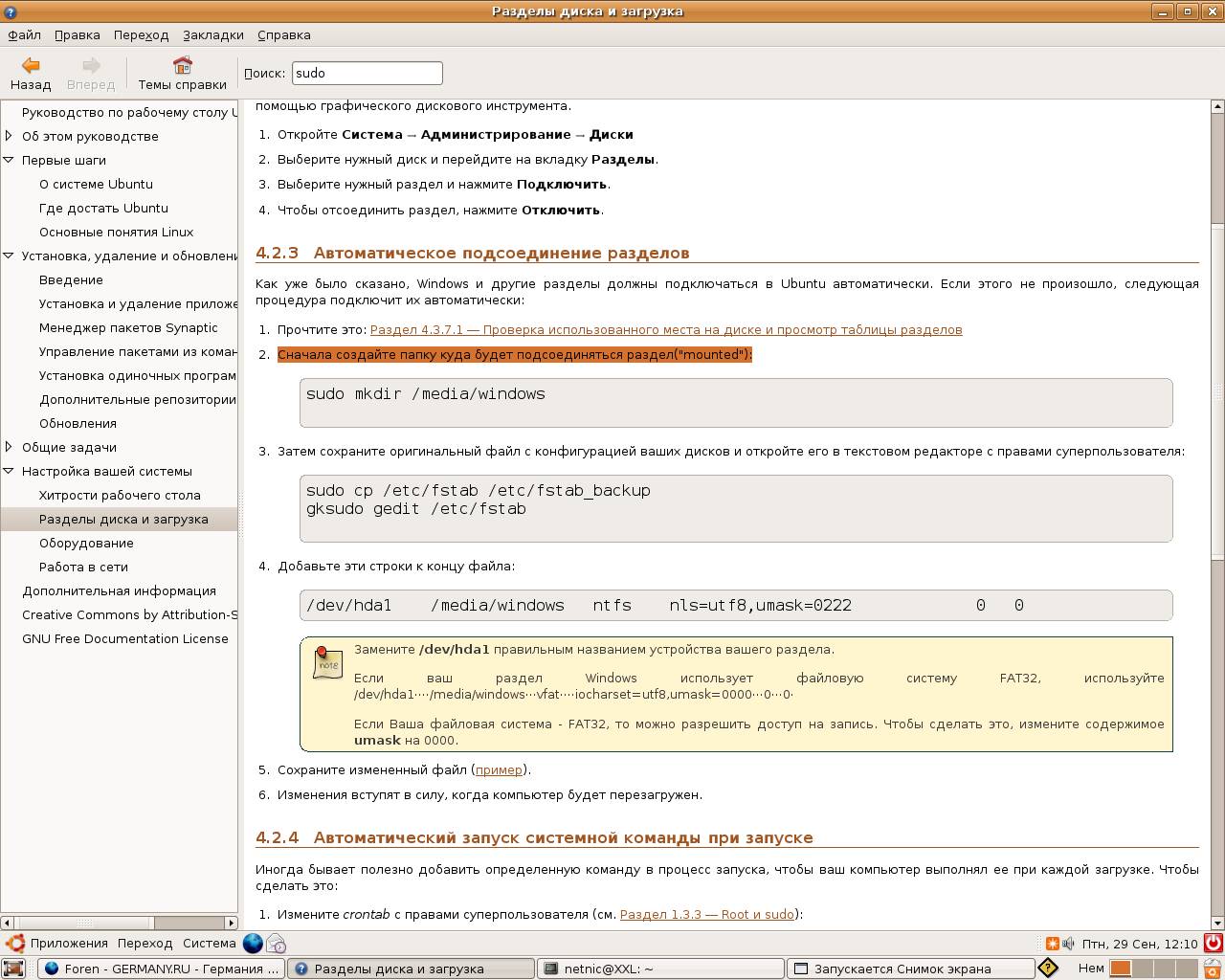Image resolution: width=1225 pixels, height=980 pixels.
Task: Switch to 'netnic@XXL: ~' terminal taskbar button
Action: pos(659,968)
